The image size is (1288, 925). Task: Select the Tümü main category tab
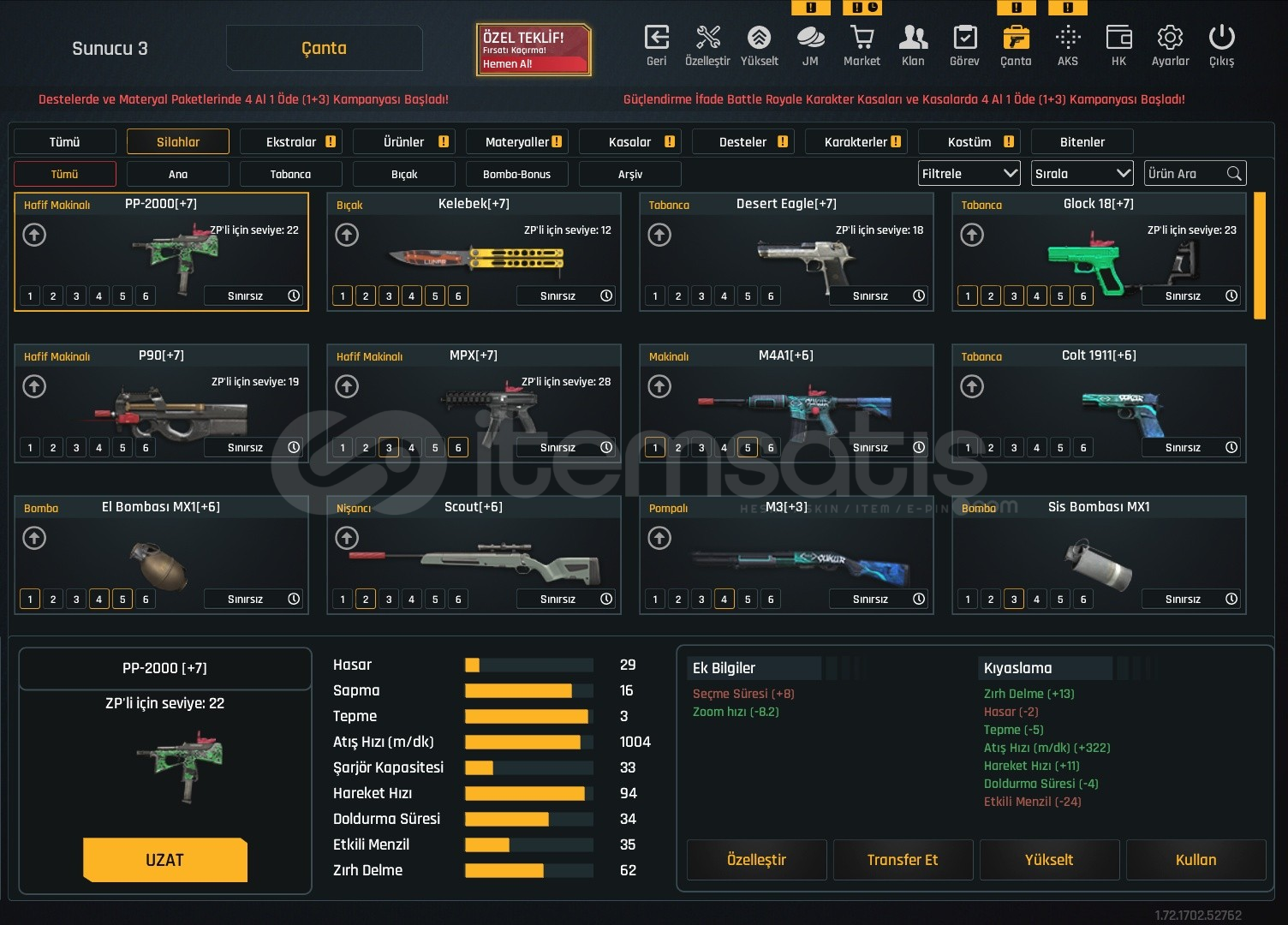coord(65,141)
